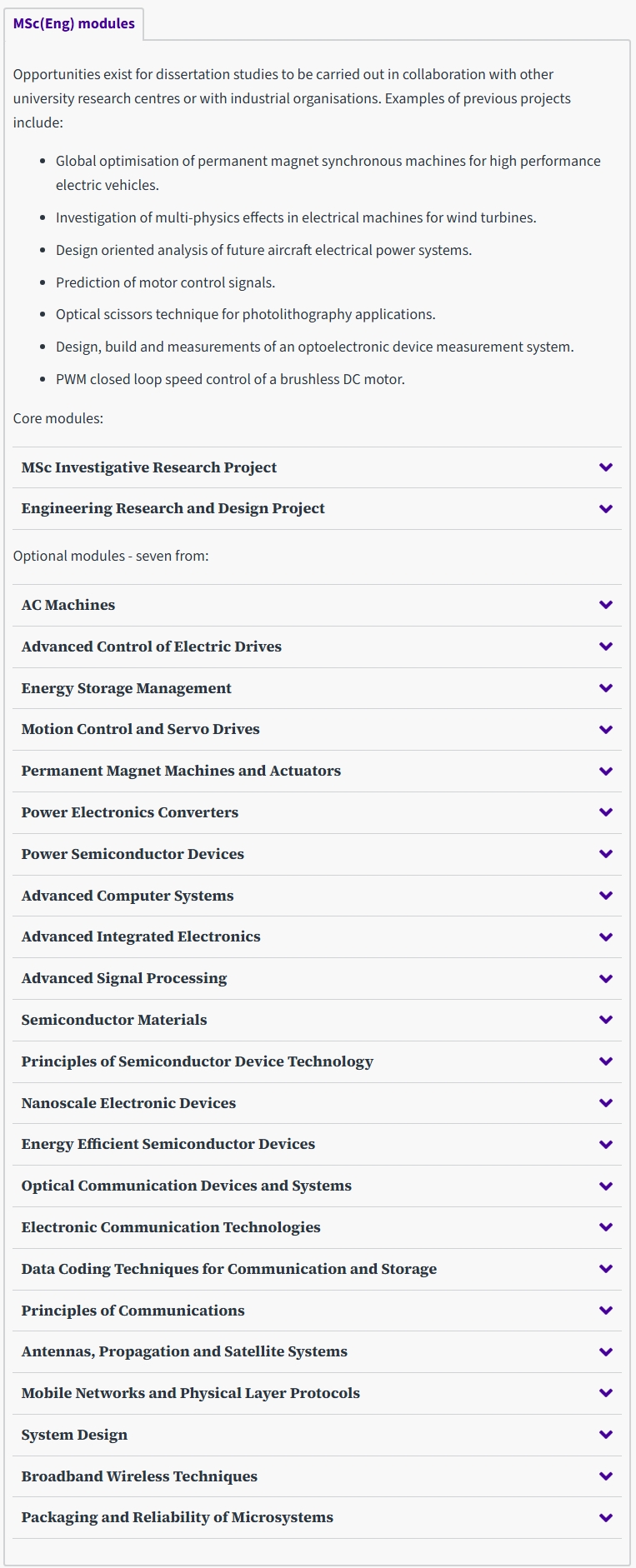Click chevron for Nanoscale Electronic Devices
The width and height of the screenshot is (636, 1568).
click(606, 1103)
